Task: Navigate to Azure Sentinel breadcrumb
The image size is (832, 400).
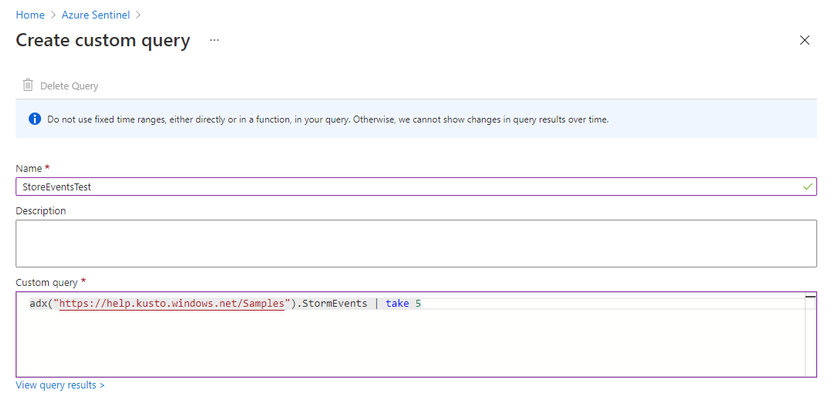Action: coord(96,15)
